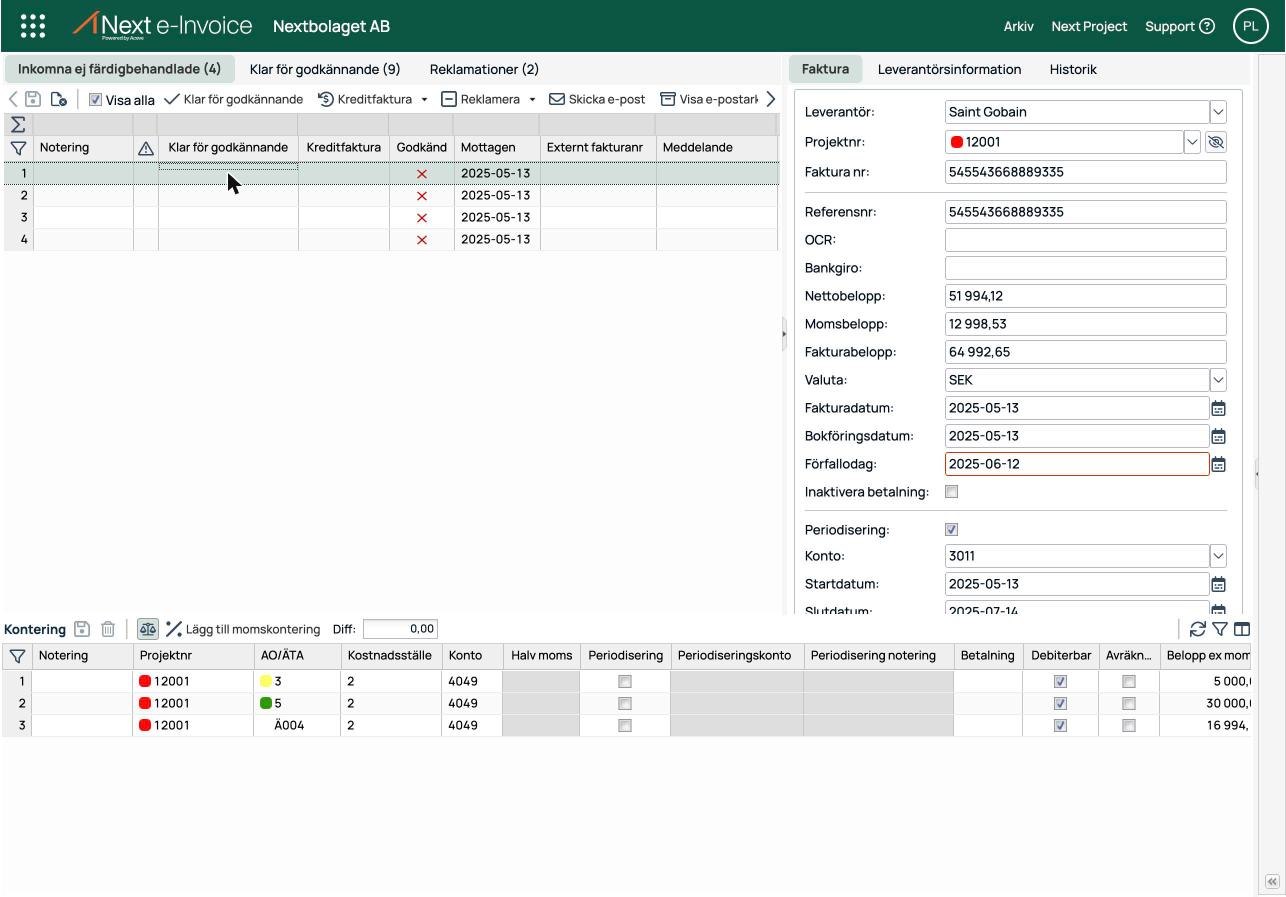Uncheck Debiterbar in Kontering row 1

1061,682
